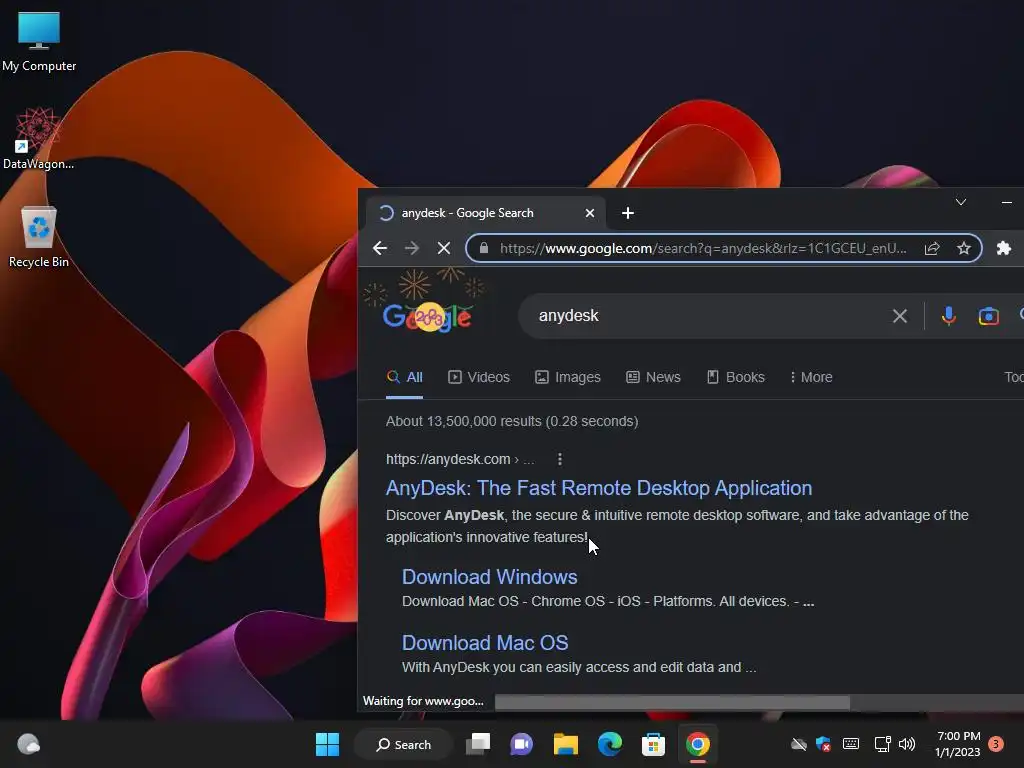Screen dimensions: 1024x768
Task: Open options for anydesk.com result
Action: click(x=560, y=459)
